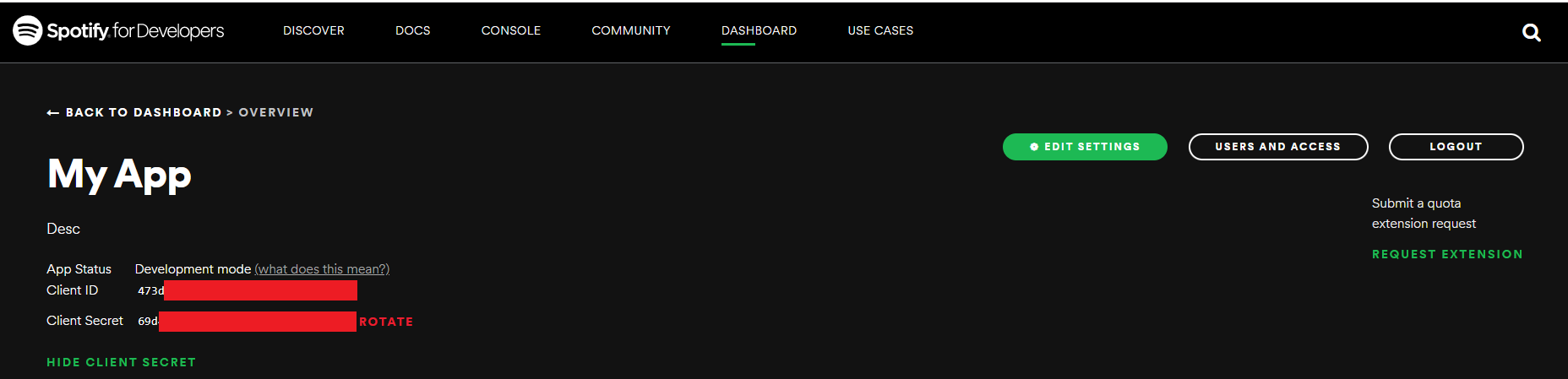Image resolution: width=1568 pixels, height=379 pixels.
Task: Open the Discover menu item
Action: click(x=313, y=30)
